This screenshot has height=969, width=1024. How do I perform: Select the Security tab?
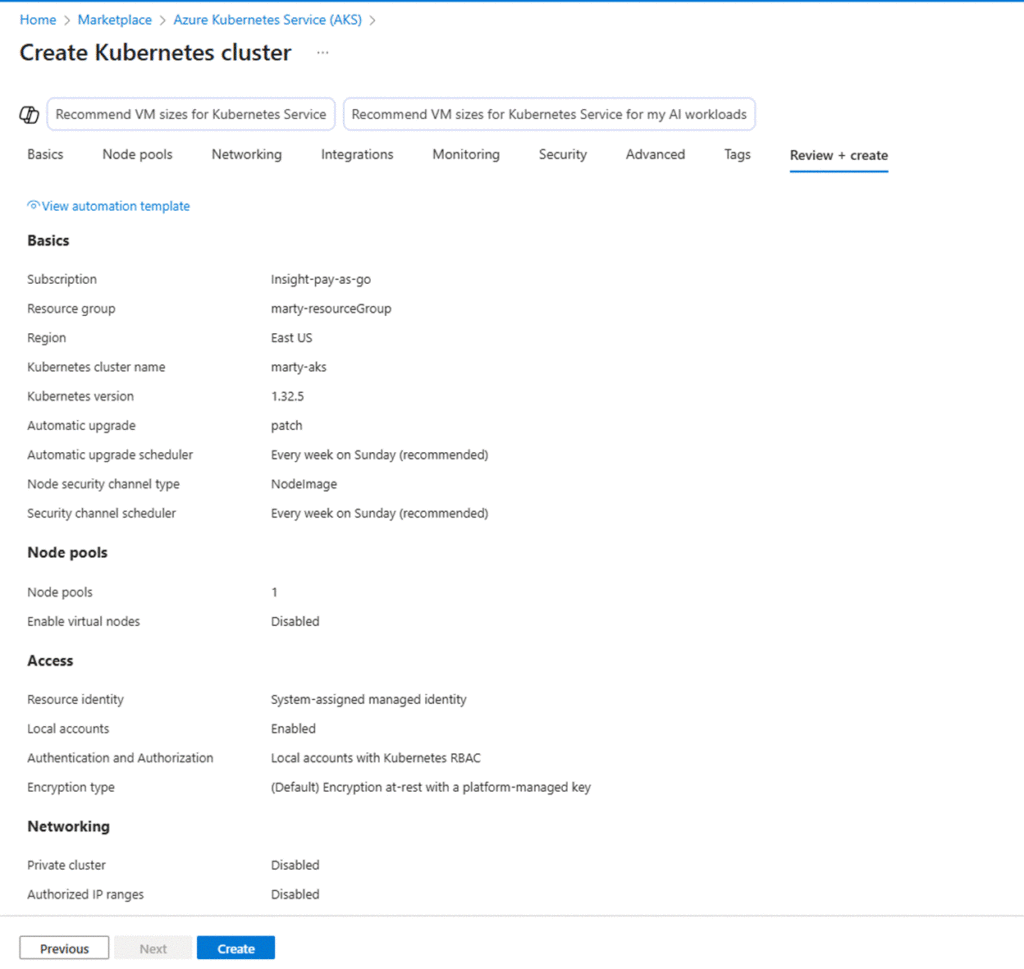point(562,155)
